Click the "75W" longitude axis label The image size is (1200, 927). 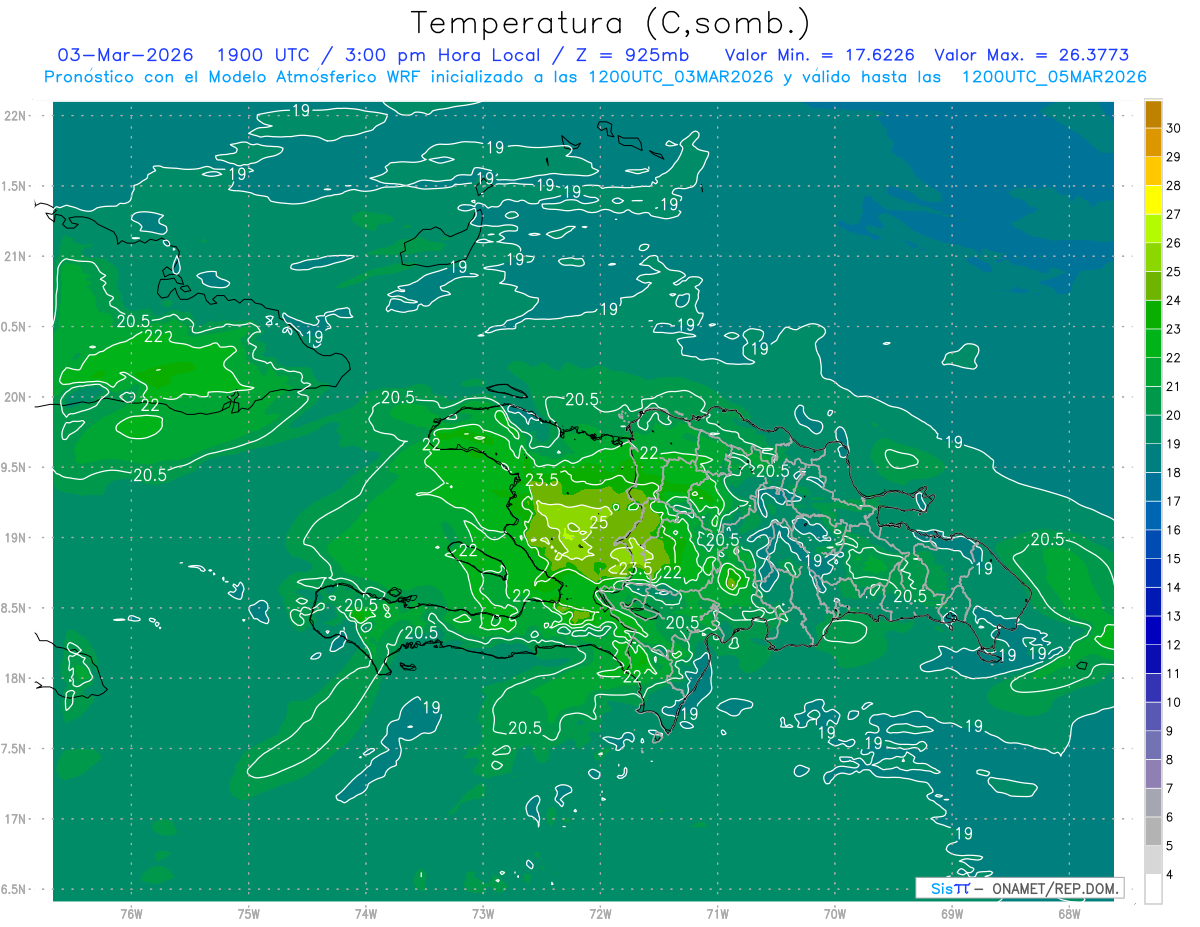pos(248,913)
